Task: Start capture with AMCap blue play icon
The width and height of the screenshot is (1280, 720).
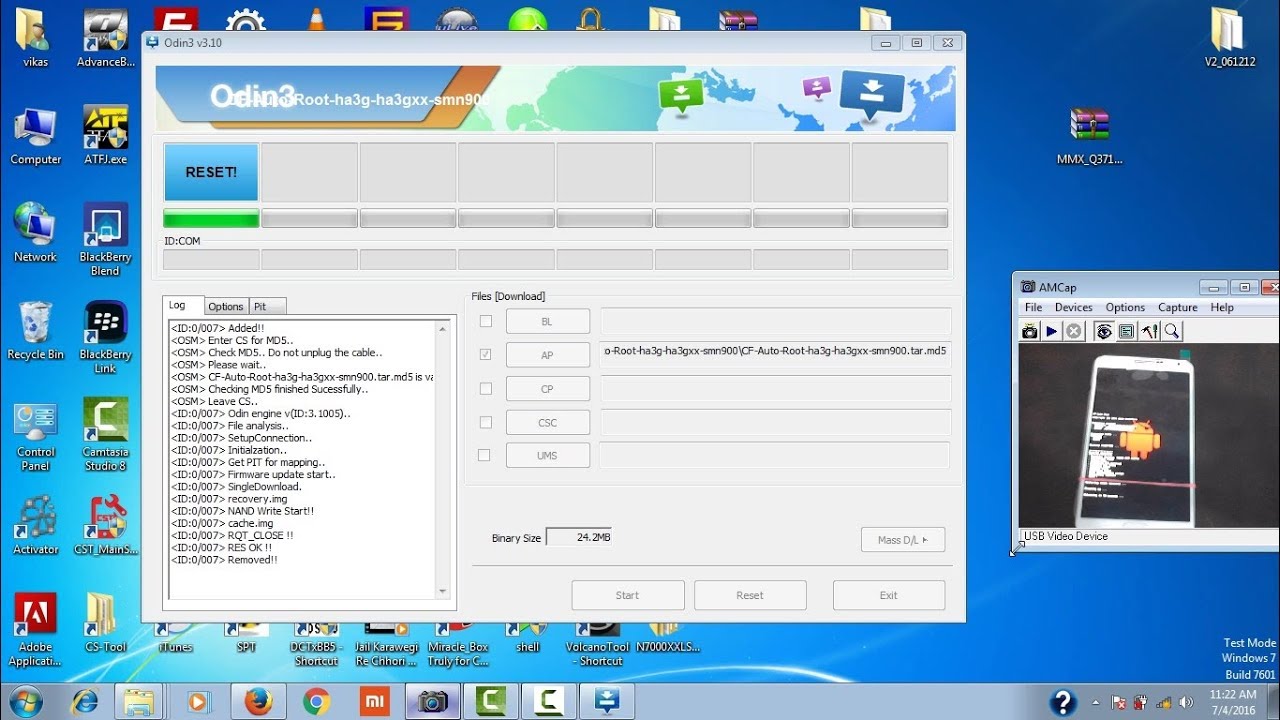Action: point(1052,331)
